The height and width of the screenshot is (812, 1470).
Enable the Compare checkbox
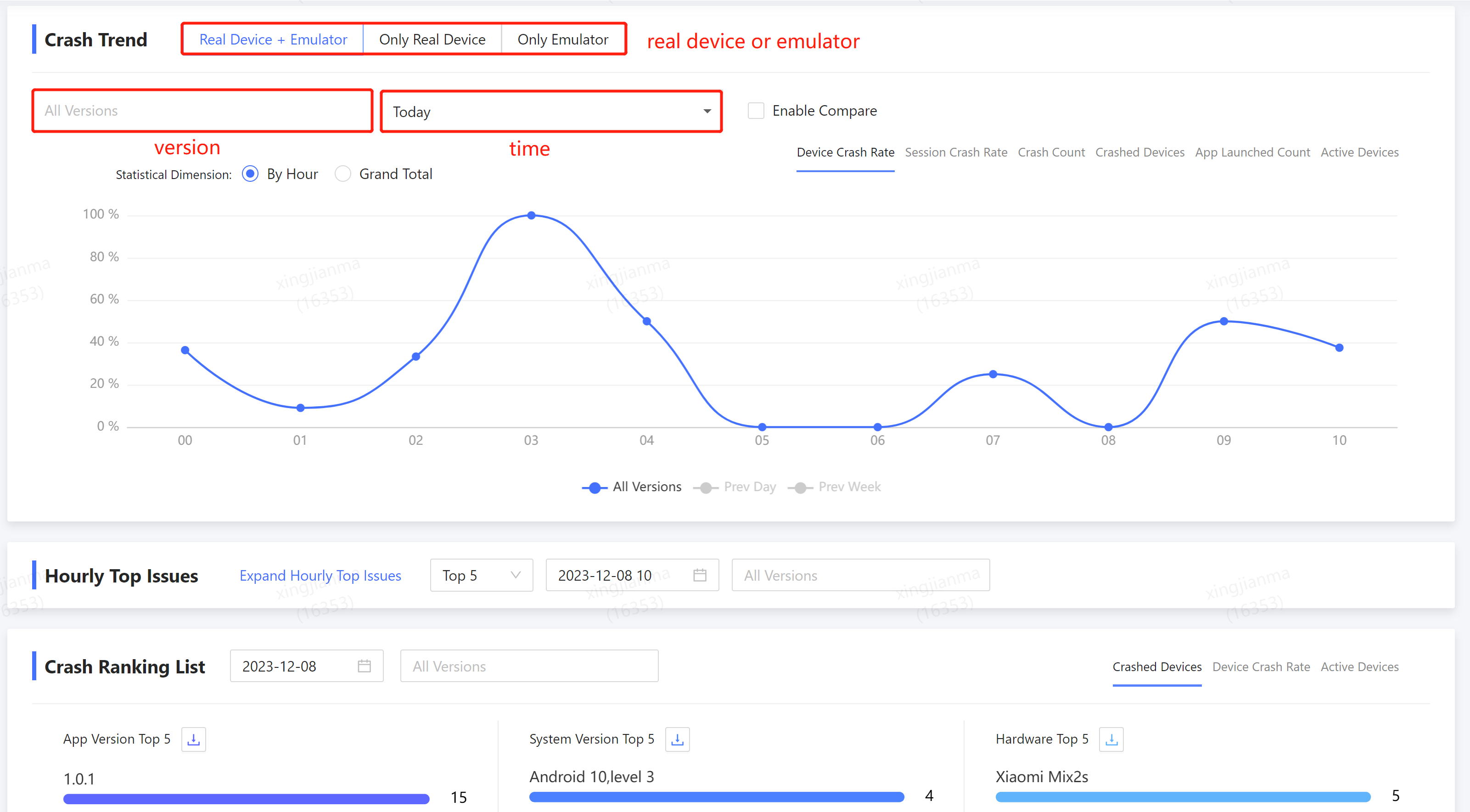pos(756,111)
